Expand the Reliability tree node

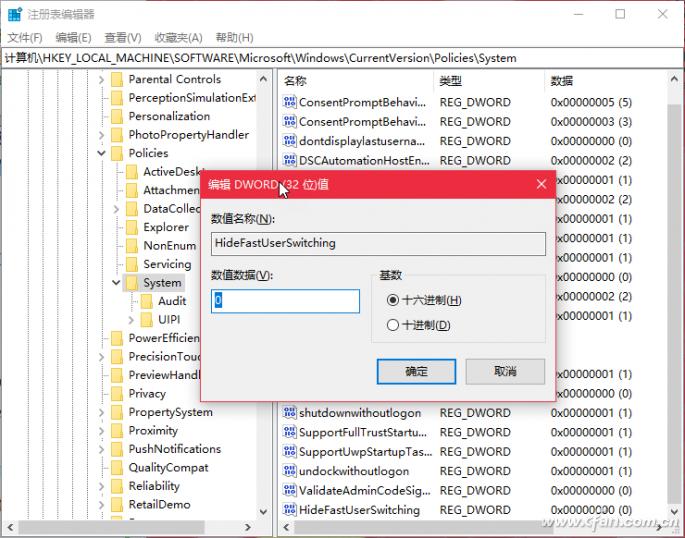101,486
